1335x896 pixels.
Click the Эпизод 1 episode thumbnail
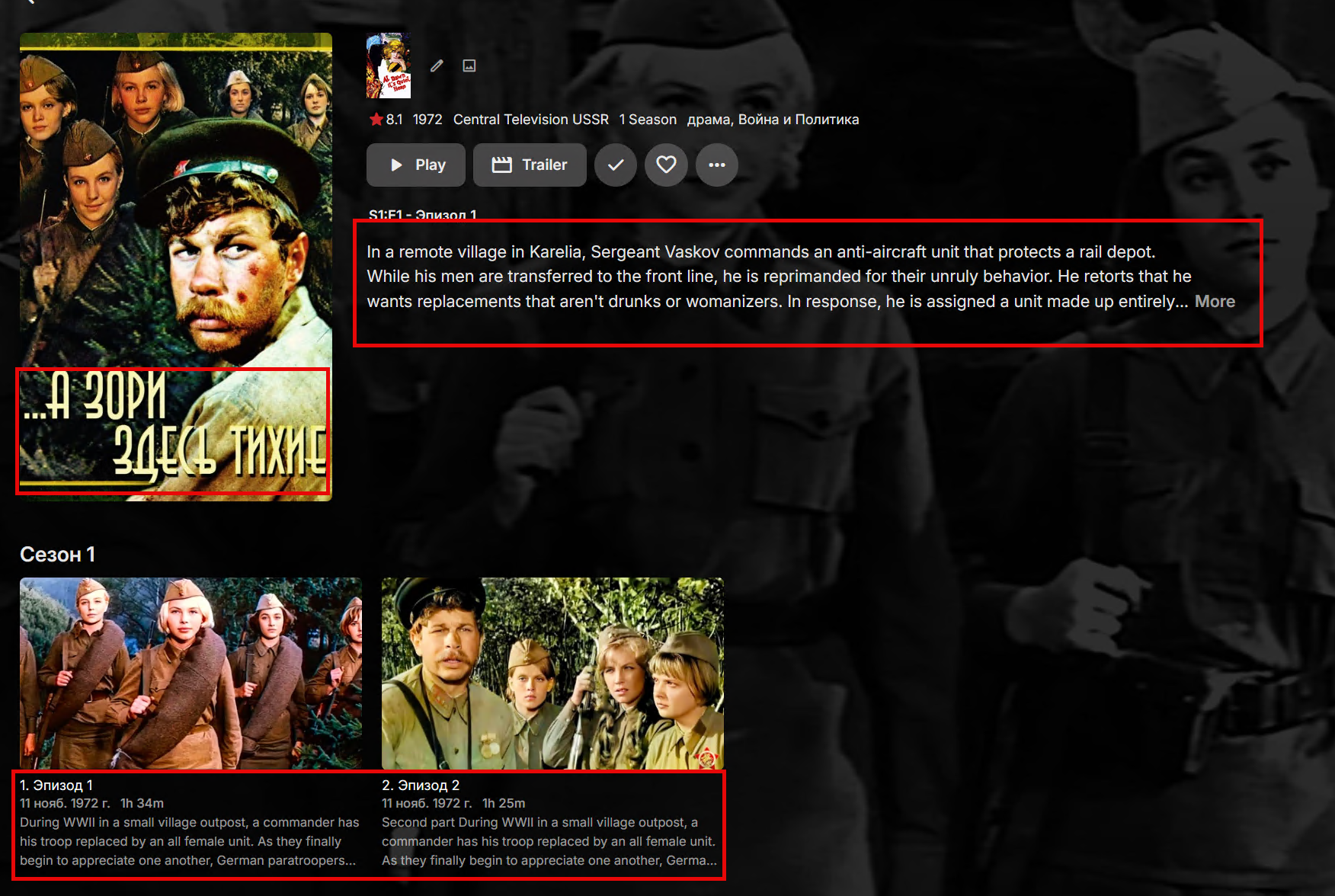190,674
